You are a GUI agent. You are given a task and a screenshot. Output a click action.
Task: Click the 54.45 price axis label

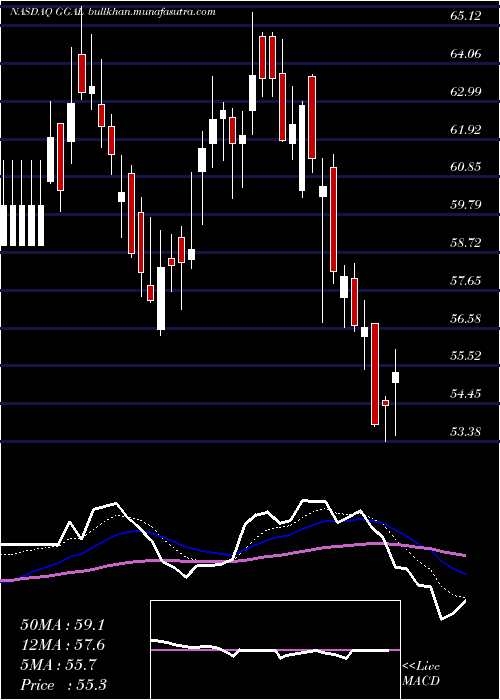coord(466,394)
